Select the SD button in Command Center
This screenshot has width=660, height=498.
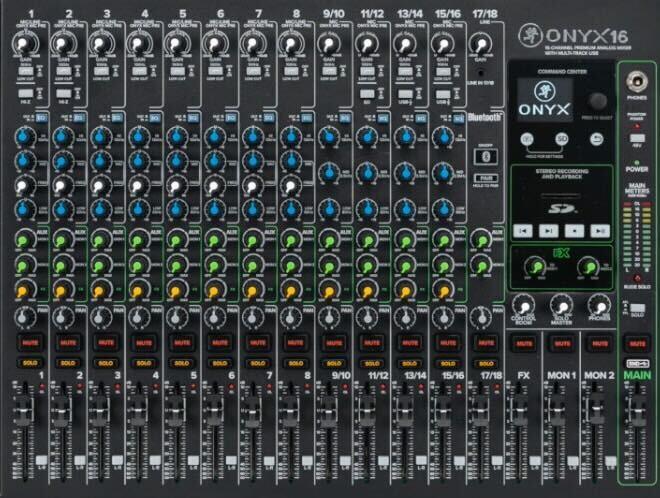(562, 138)
